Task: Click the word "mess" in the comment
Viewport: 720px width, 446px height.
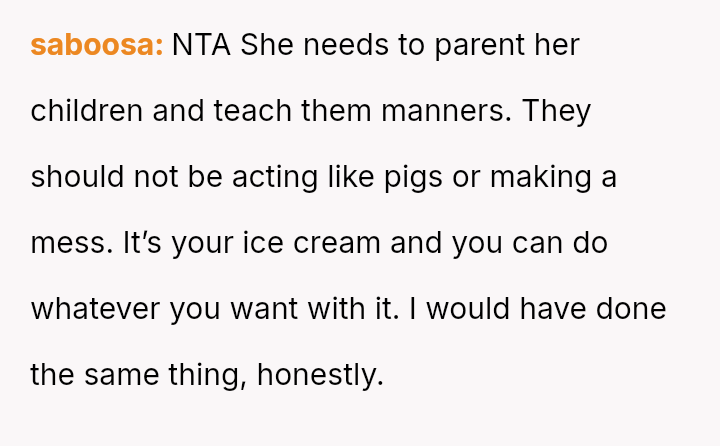Action: click(64, 243)
